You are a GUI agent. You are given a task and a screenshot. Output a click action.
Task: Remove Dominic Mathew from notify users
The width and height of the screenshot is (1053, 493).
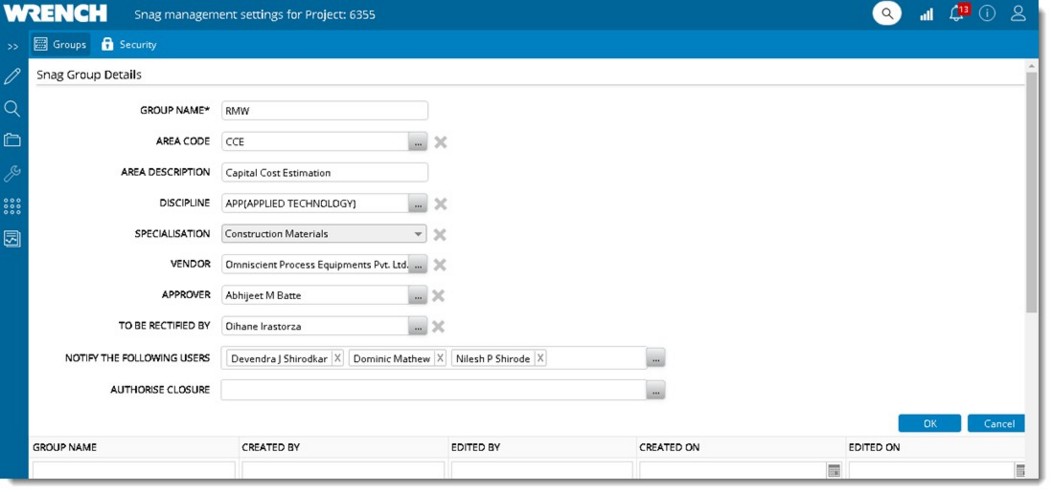439,358
